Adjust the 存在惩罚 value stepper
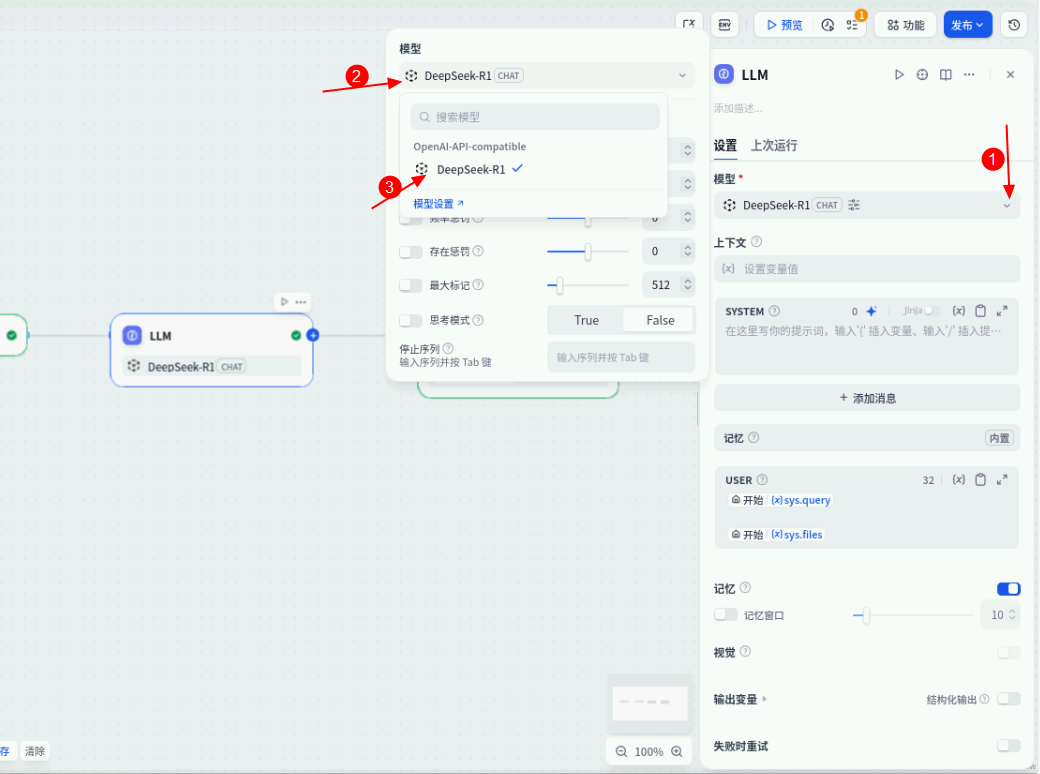 688,251
